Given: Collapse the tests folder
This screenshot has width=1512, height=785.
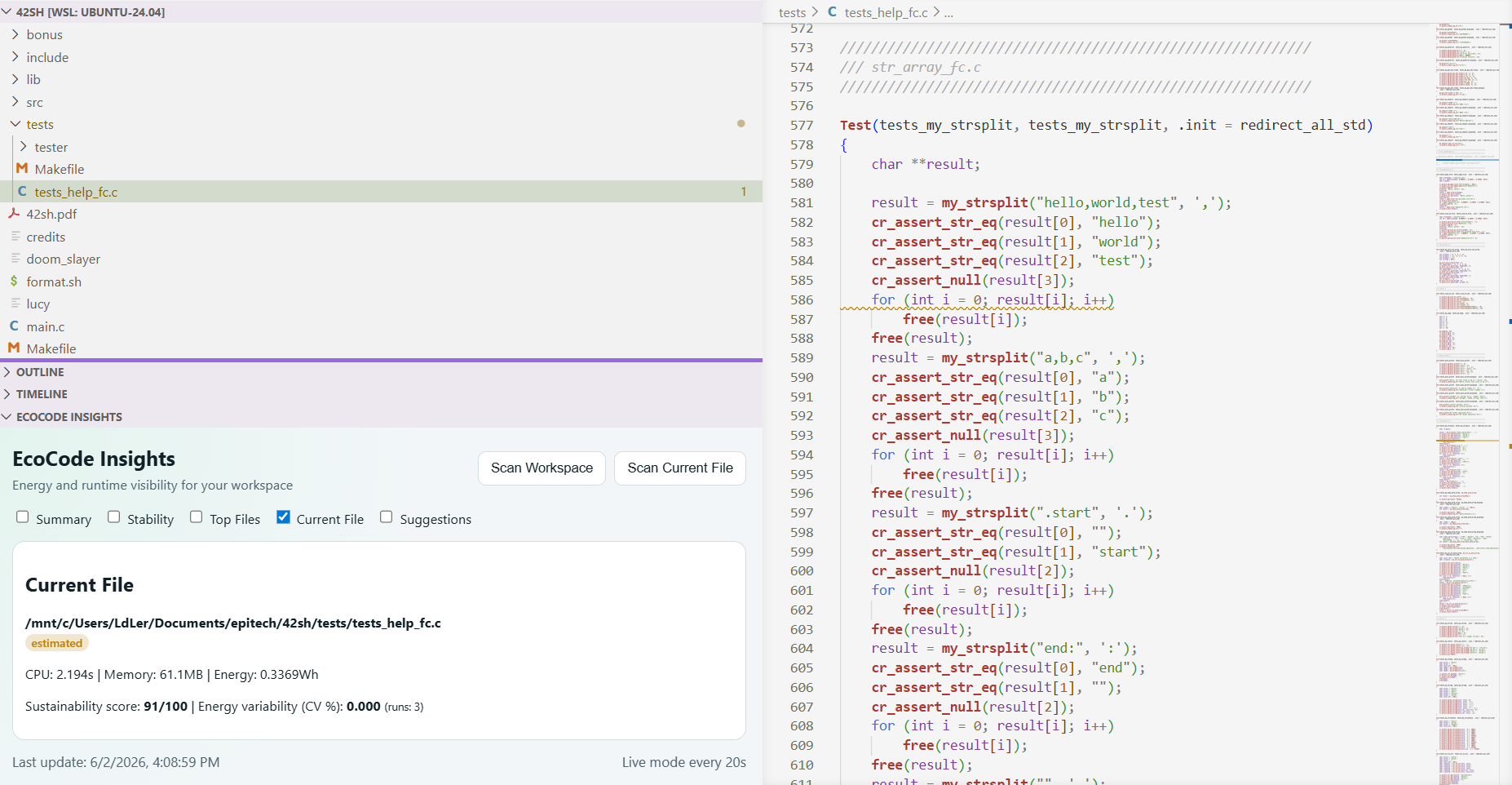Looking at the screenshot, I should click(x=15, y=124).
